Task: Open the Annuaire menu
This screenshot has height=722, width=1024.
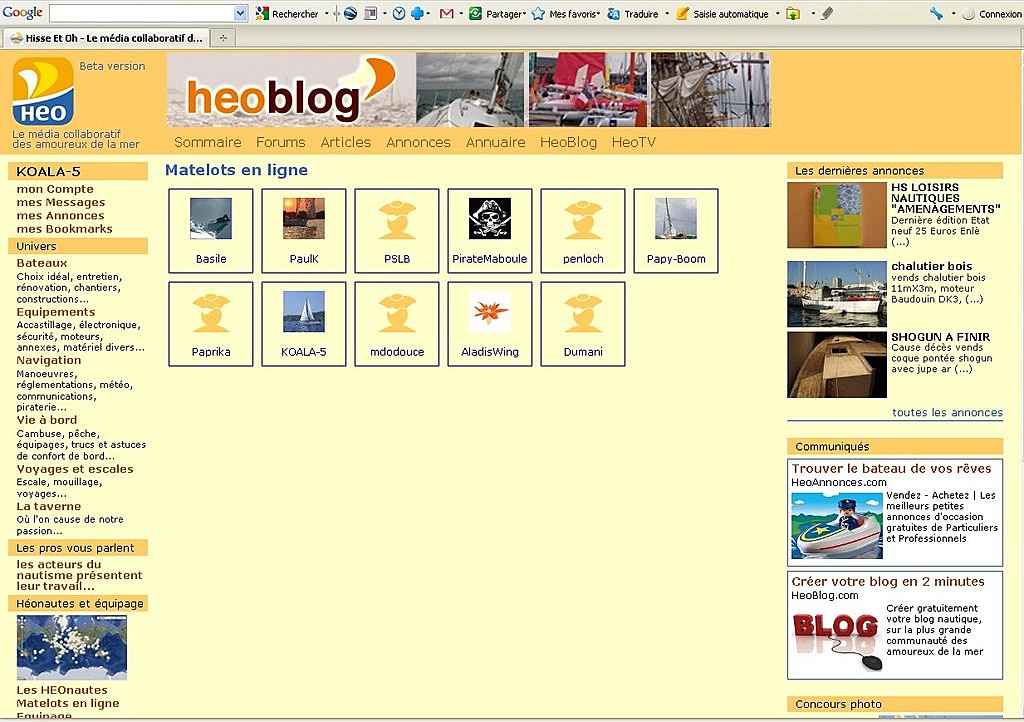Action: (496, 142)
